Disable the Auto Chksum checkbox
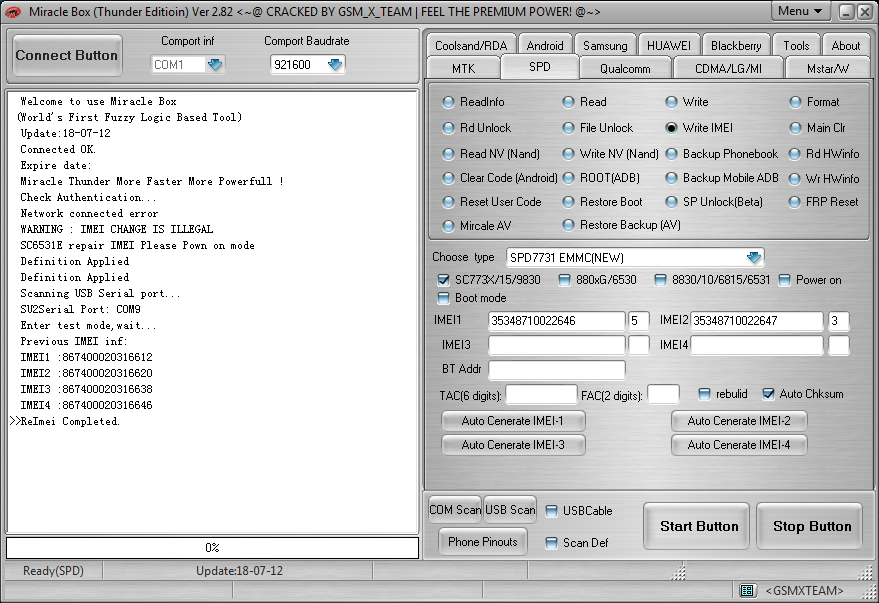Viewport: 879px width, 603px height. click(769, 394)
